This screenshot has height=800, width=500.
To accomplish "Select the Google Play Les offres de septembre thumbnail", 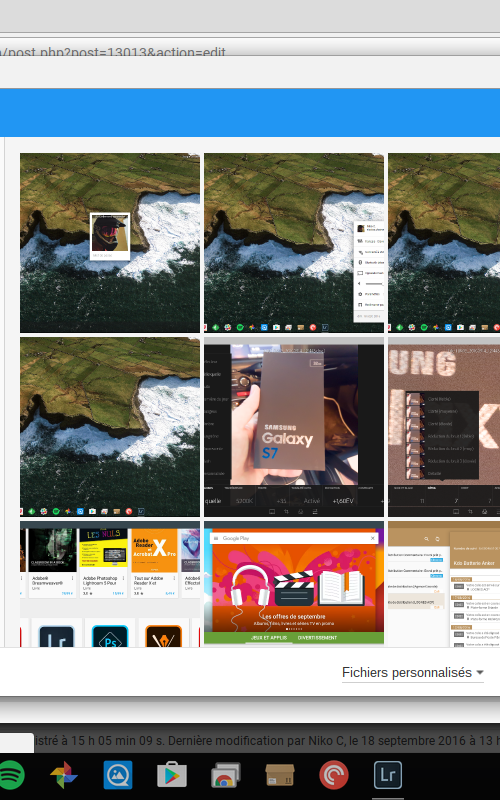I will point(294,584).
